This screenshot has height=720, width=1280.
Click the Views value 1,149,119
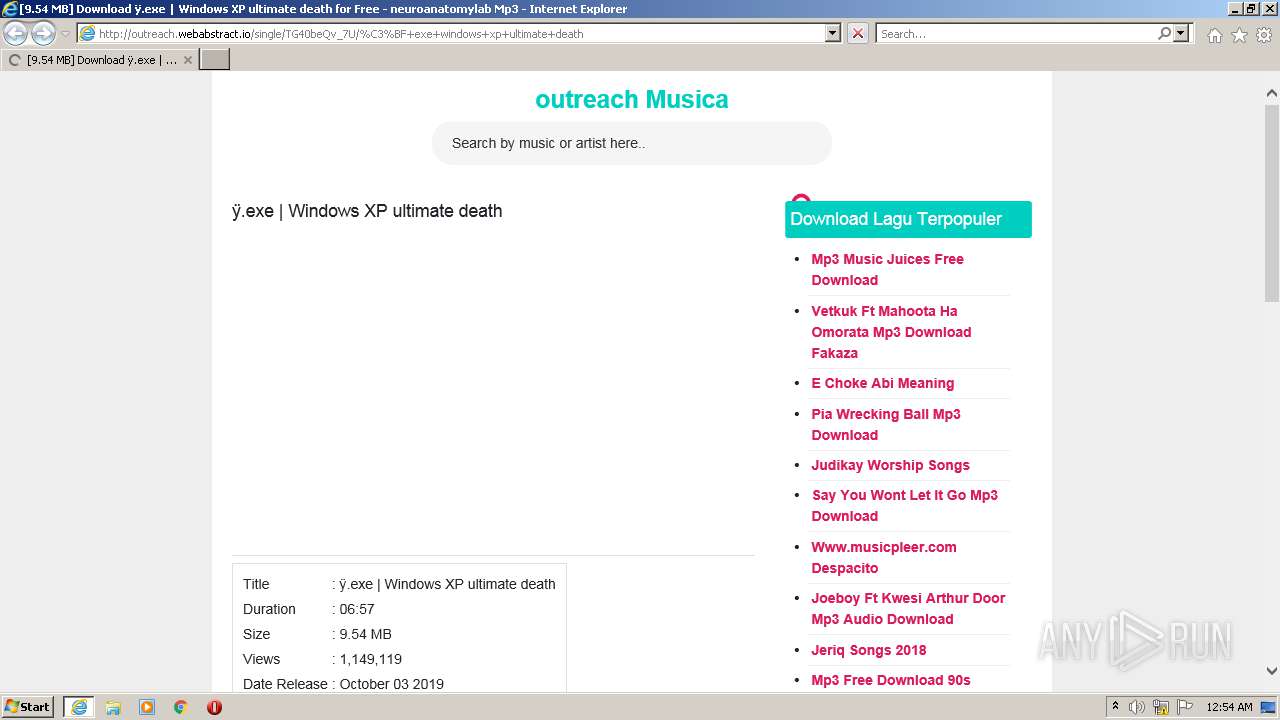click(x=370, y=659)
